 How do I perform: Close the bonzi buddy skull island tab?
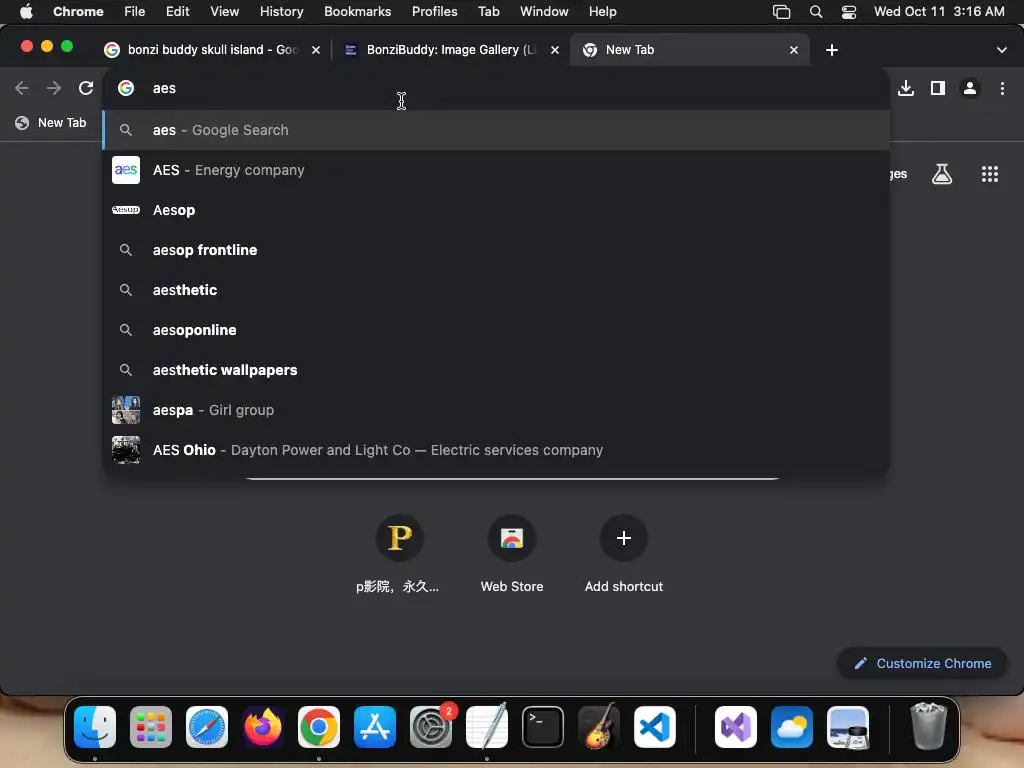pyautogui.click(x=315, y=50)
